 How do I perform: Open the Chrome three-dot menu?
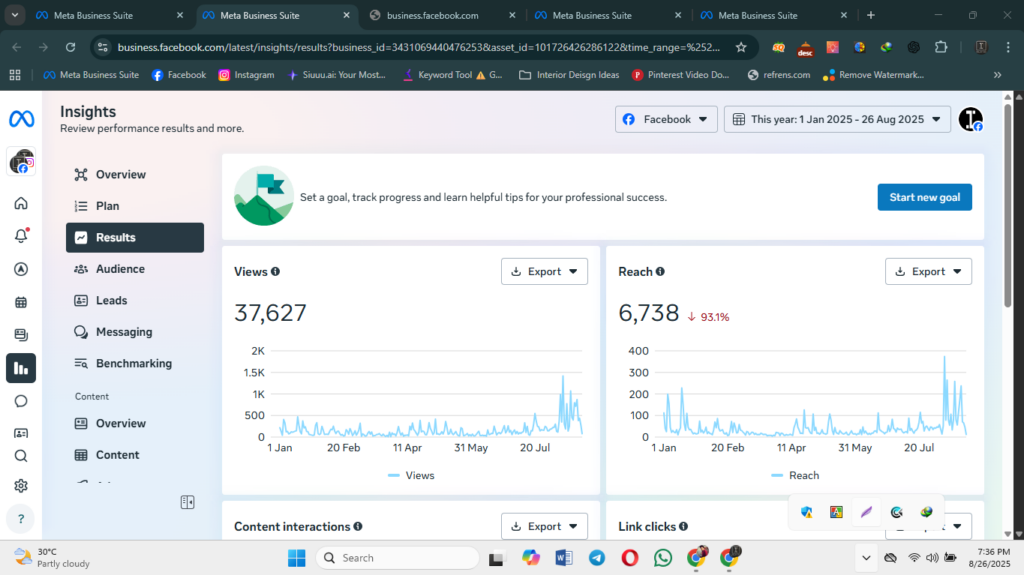[x=1008, y=47]
